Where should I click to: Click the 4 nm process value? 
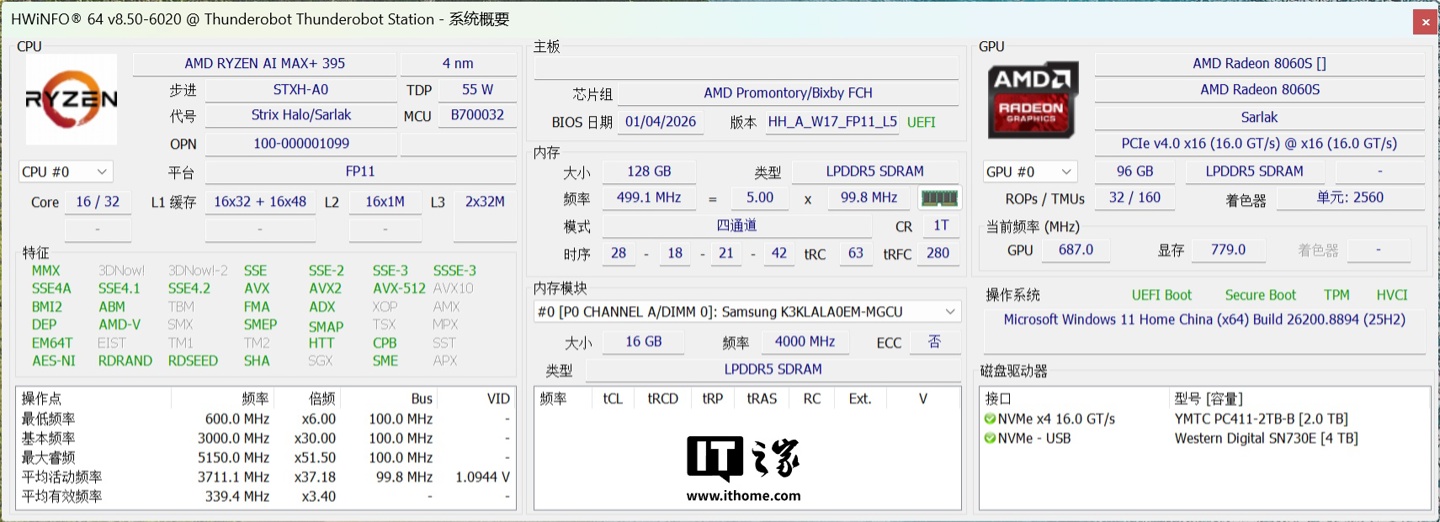(x=457, y=63)
